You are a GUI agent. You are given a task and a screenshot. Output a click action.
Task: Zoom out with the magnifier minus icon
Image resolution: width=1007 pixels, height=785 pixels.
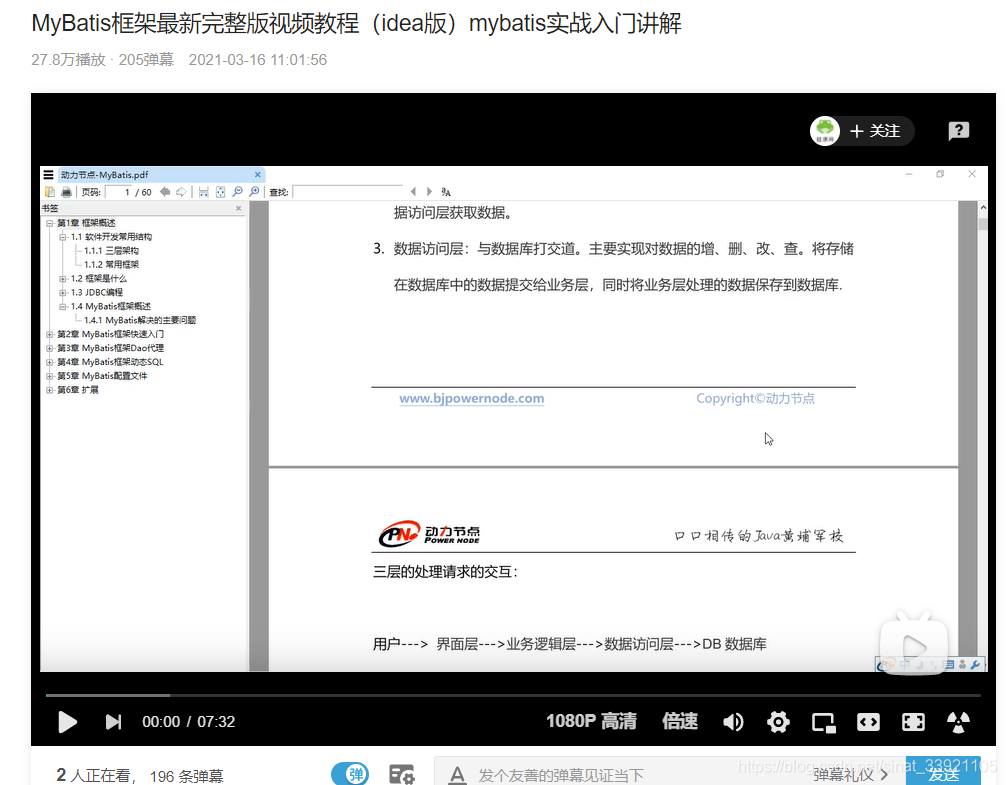(238, 192)
